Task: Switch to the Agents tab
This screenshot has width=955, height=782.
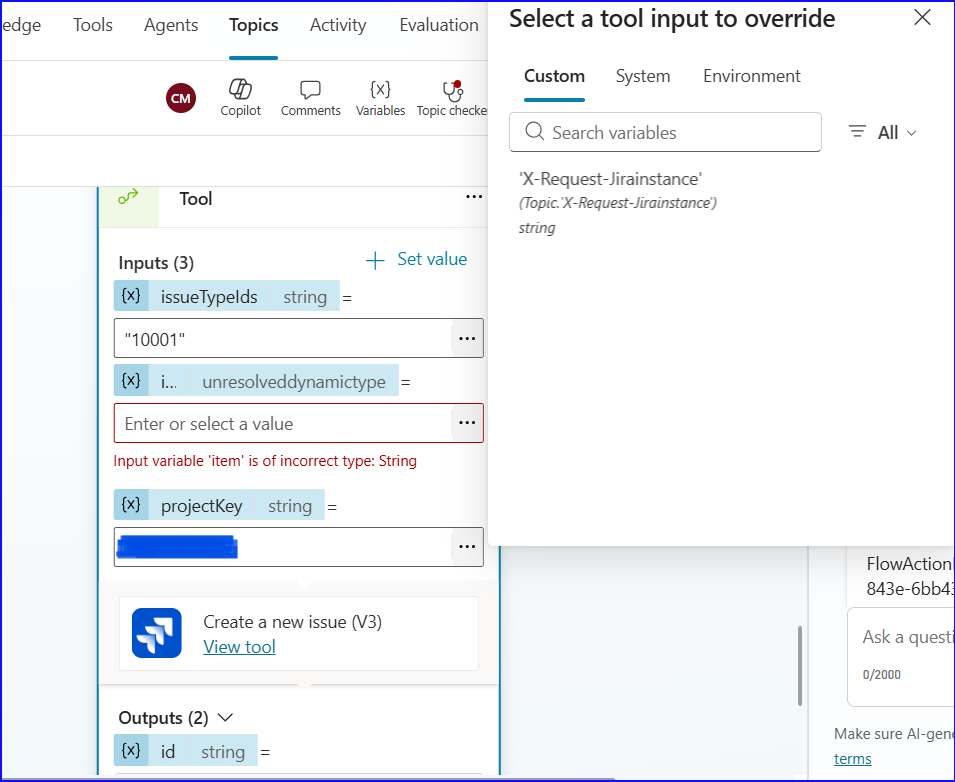Action: pyautogui.click(x=171, y=25)
